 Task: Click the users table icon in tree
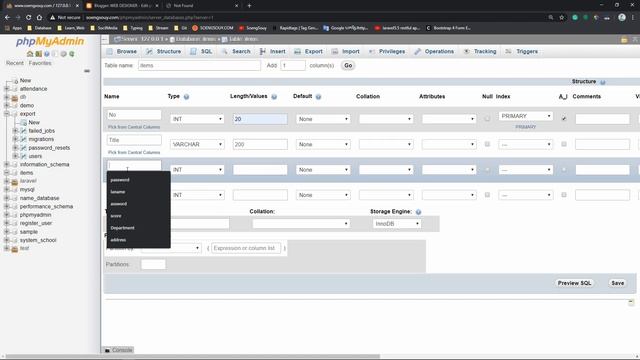click(x=23, y=156)
